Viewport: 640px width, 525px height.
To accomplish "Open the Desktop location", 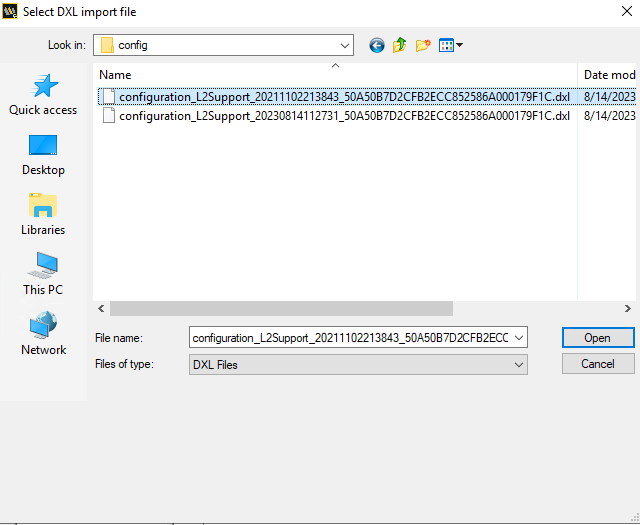I will (x=43, y=155).
